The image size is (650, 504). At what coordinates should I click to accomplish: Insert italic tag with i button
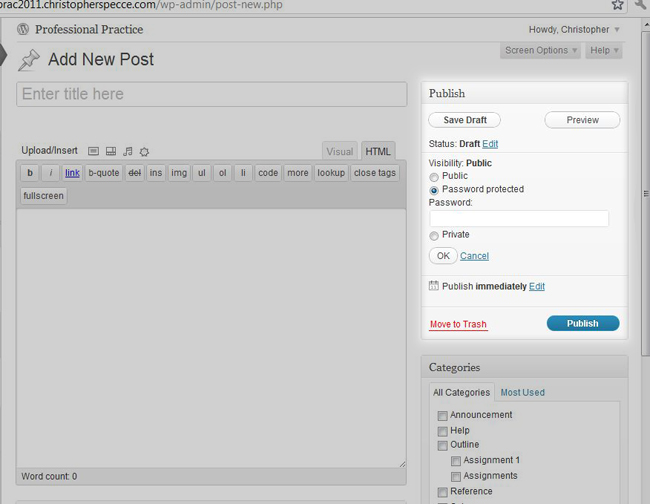click(51, 173)
